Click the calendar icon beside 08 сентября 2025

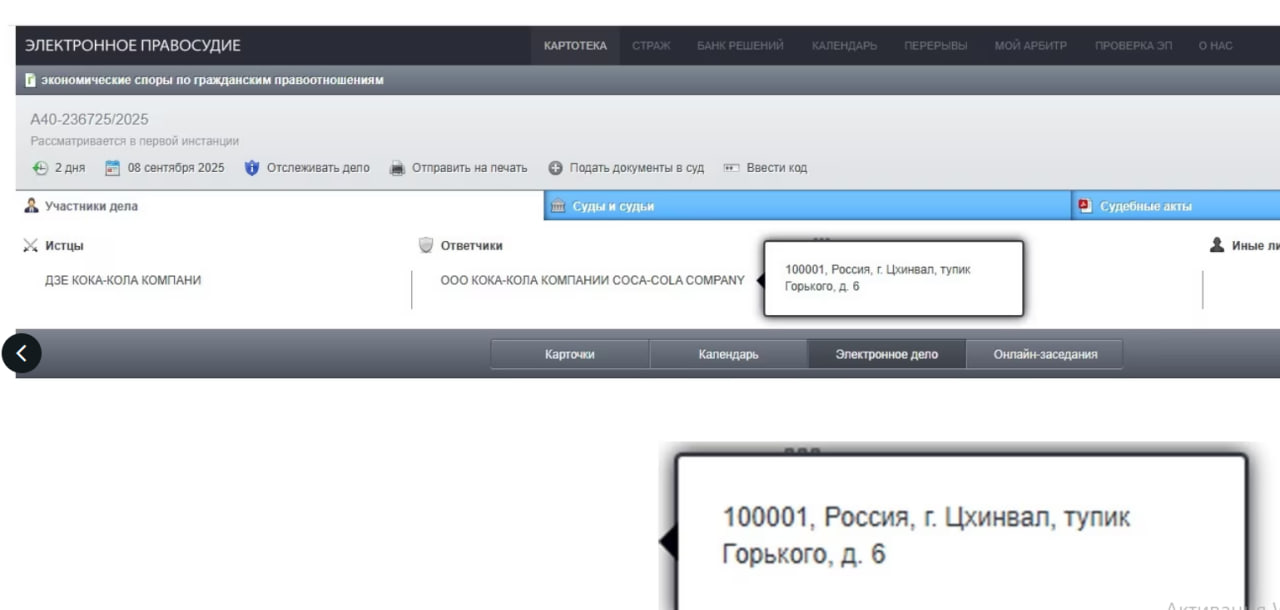[x=113, y=168]
